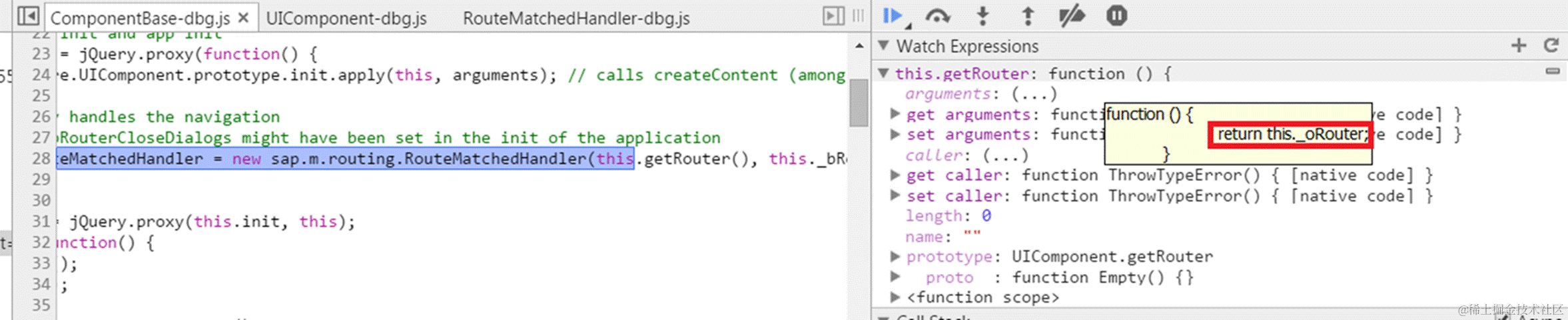
Task: Click the code editor scrollbar thumb
Action: point(859,103)
